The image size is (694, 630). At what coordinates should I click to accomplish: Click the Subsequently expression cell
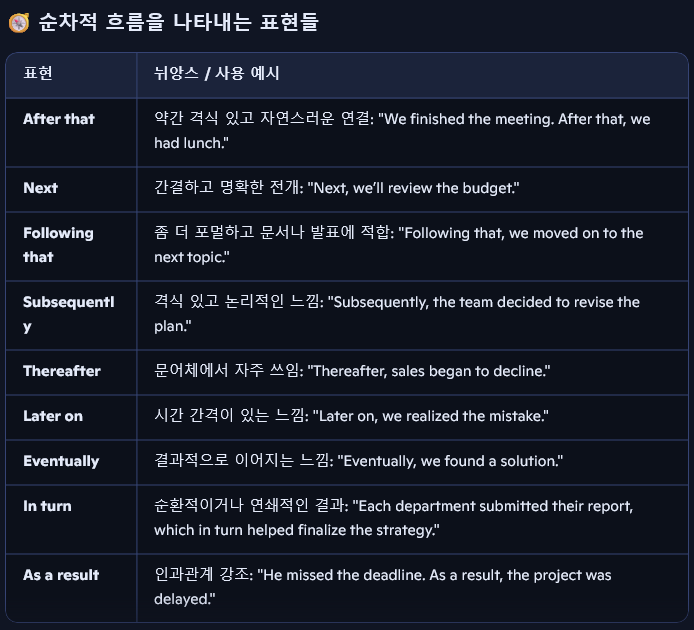click(x=69, y=314)
